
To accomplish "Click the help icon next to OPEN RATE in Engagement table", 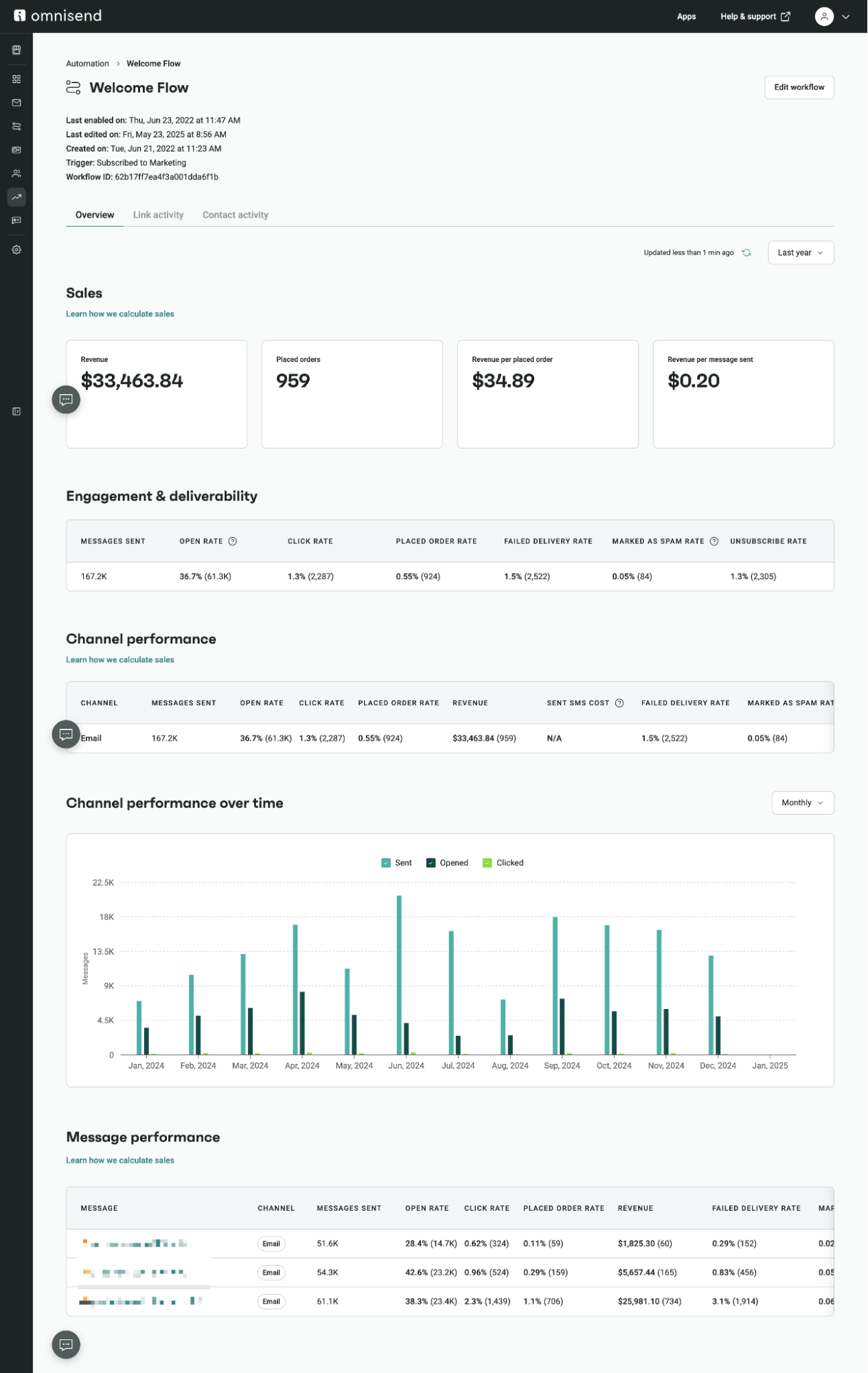I will pyautogui.click(x=233, y=541).
